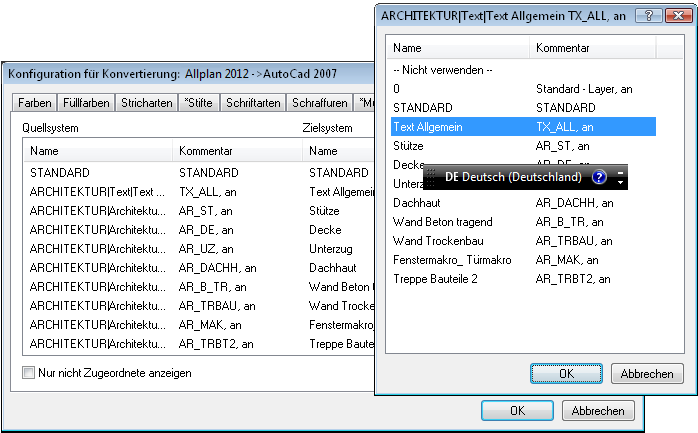
Task: Enable Nur nicht Zugeordnete anzeigen checkbox
Action: coord(28,372)
